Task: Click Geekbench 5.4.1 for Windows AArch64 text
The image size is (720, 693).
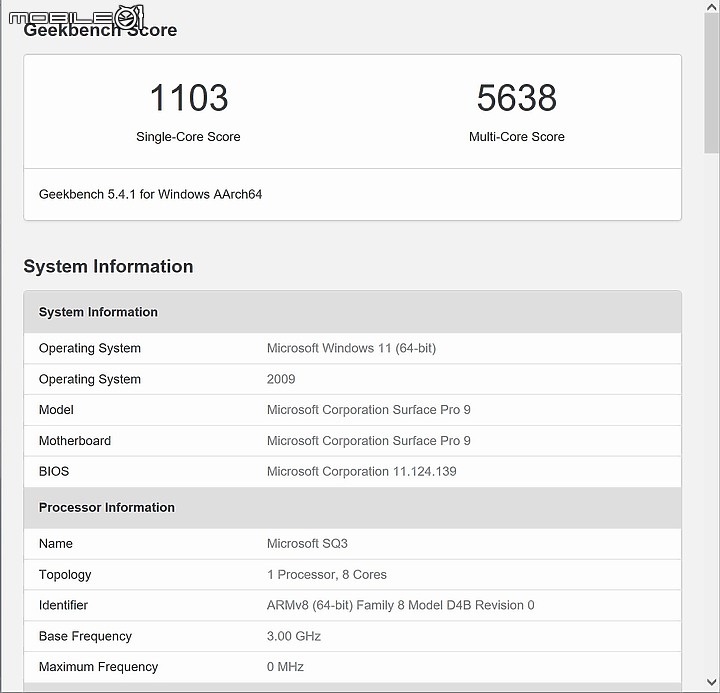Action: pyautogui.click(x=151, y=195)
